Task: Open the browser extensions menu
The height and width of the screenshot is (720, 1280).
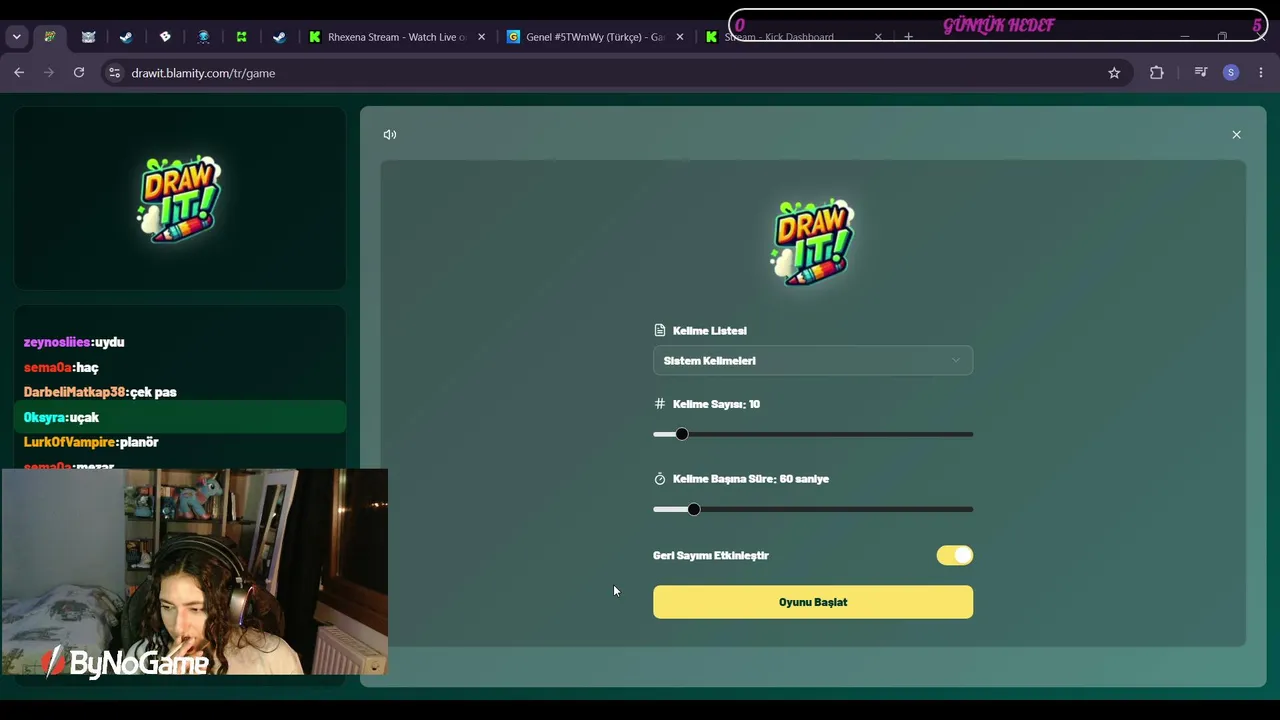Action: pyautogui.click(x=1157, y=73)
